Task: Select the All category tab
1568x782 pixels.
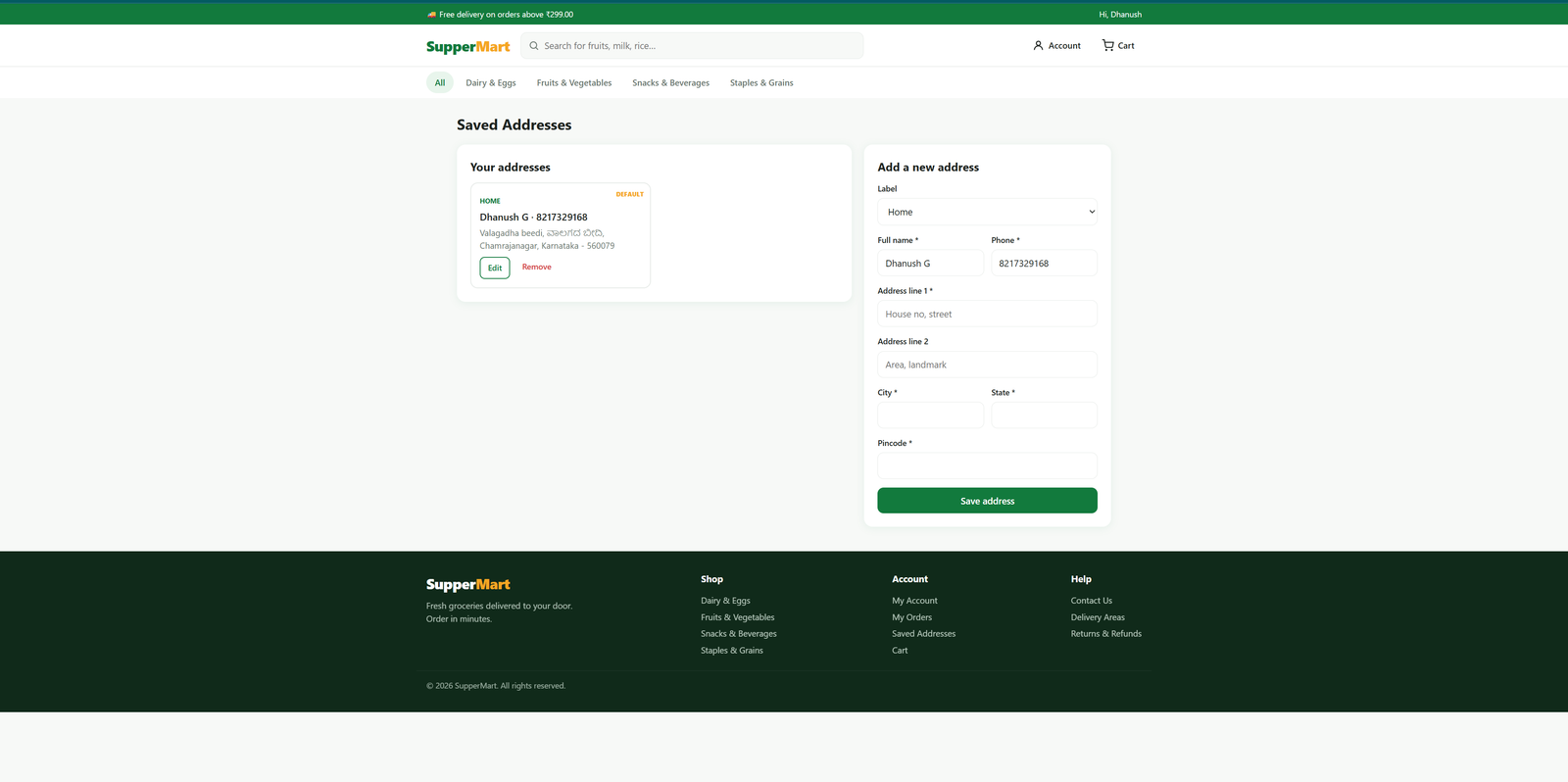Action: point(440,83)
